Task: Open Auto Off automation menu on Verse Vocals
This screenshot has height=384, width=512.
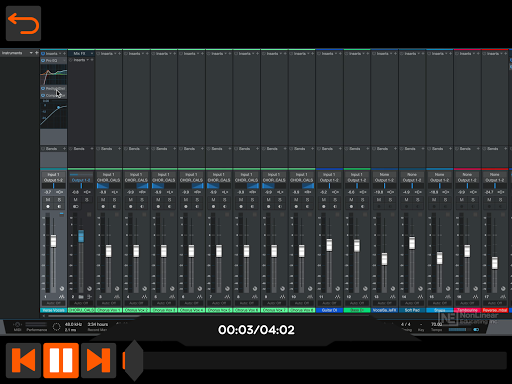Action: coord(53,303)
